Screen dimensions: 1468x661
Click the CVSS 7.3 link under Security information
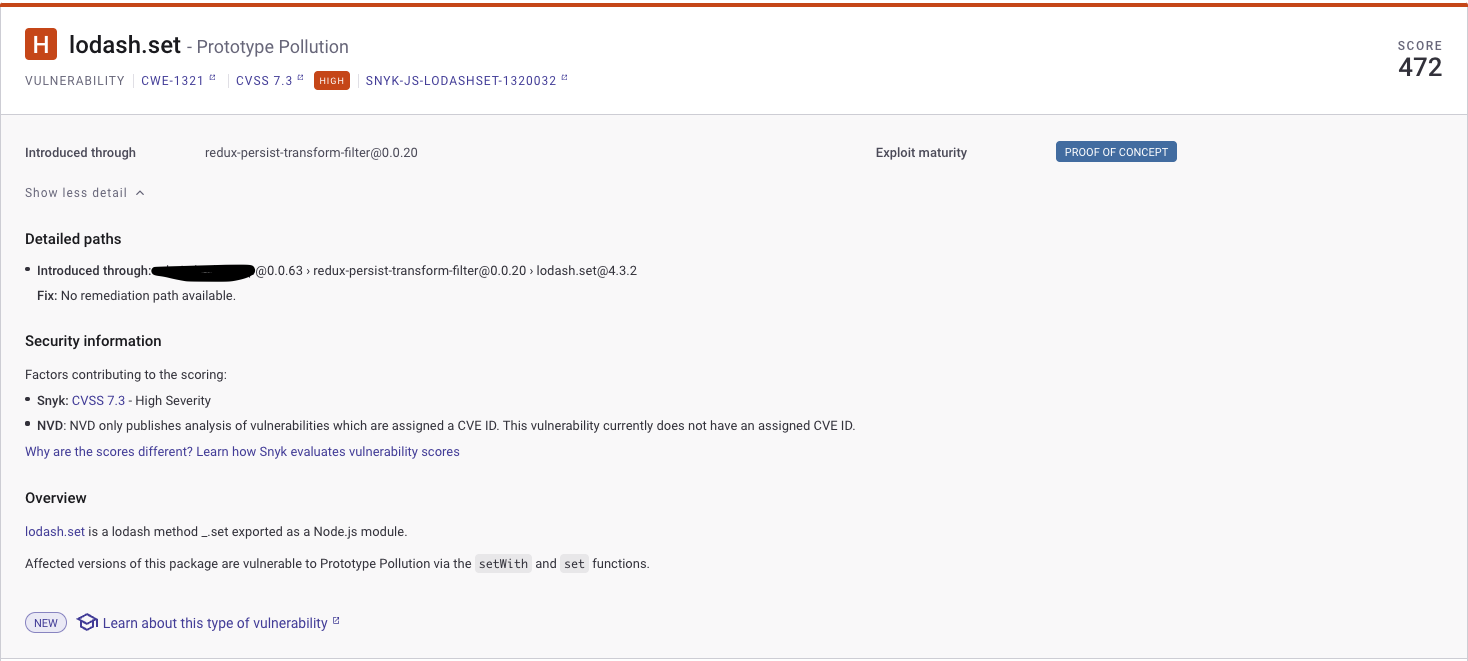click(98, 400)
